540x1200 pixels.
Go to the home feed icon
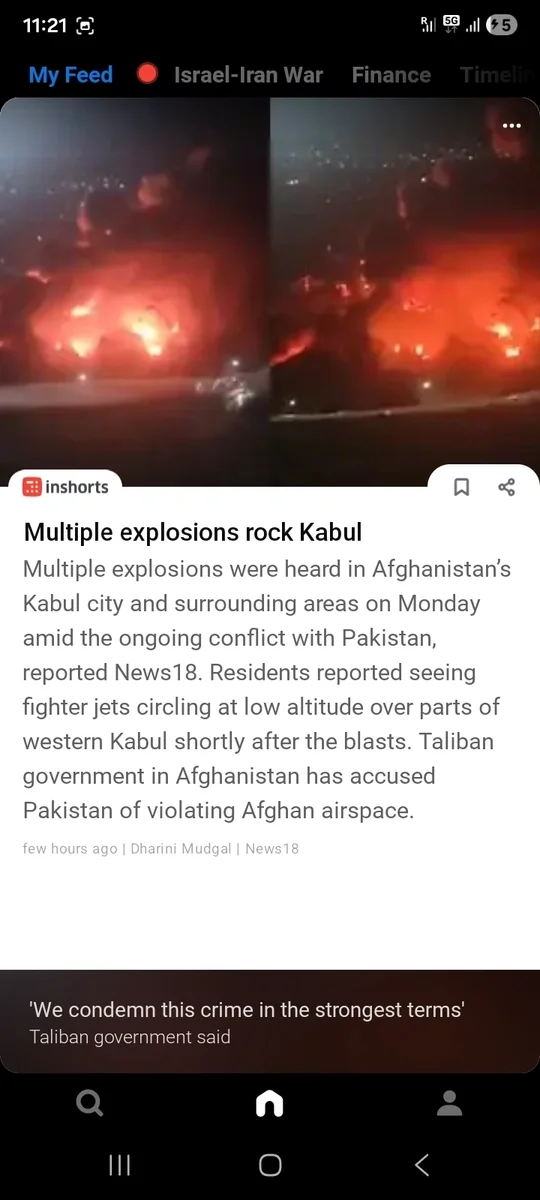tap(270, 1103)
